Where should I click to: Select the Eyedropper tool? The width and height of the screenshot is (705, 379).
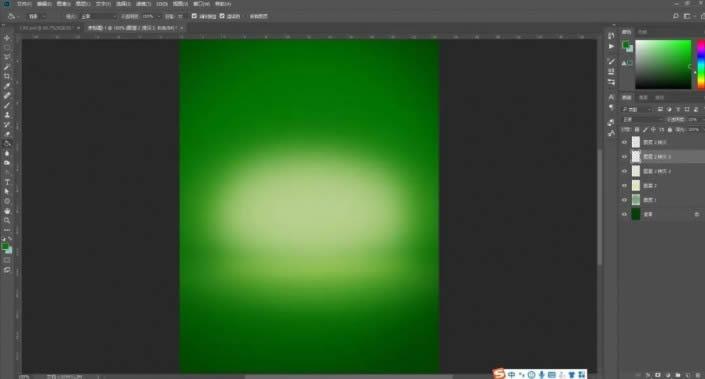[x=7, y=86]
